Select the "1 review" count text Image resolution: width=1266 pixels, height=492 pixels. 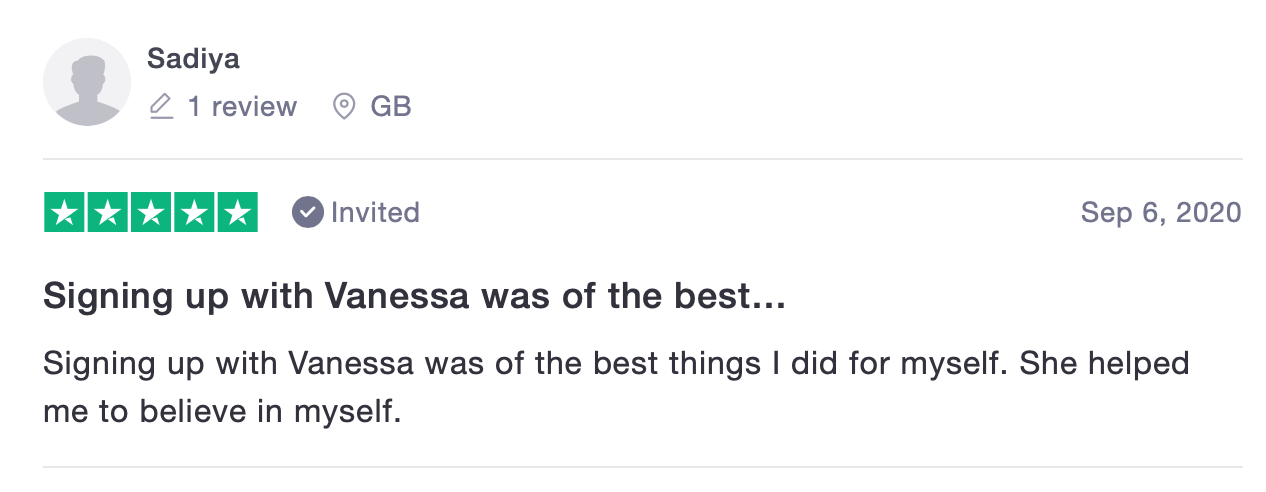(x=242, y=106)
